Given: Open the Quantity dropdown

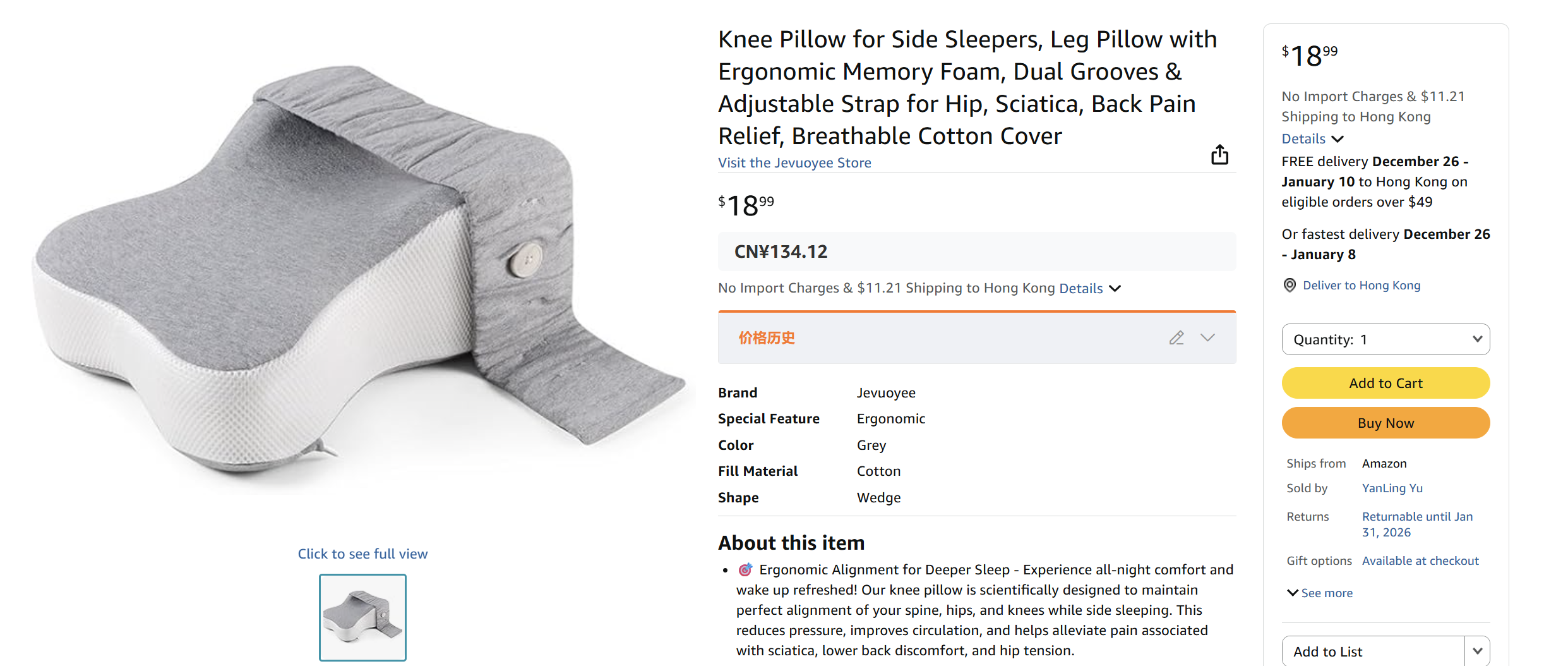Looking at the screenshot, I should pos(1385,339).
